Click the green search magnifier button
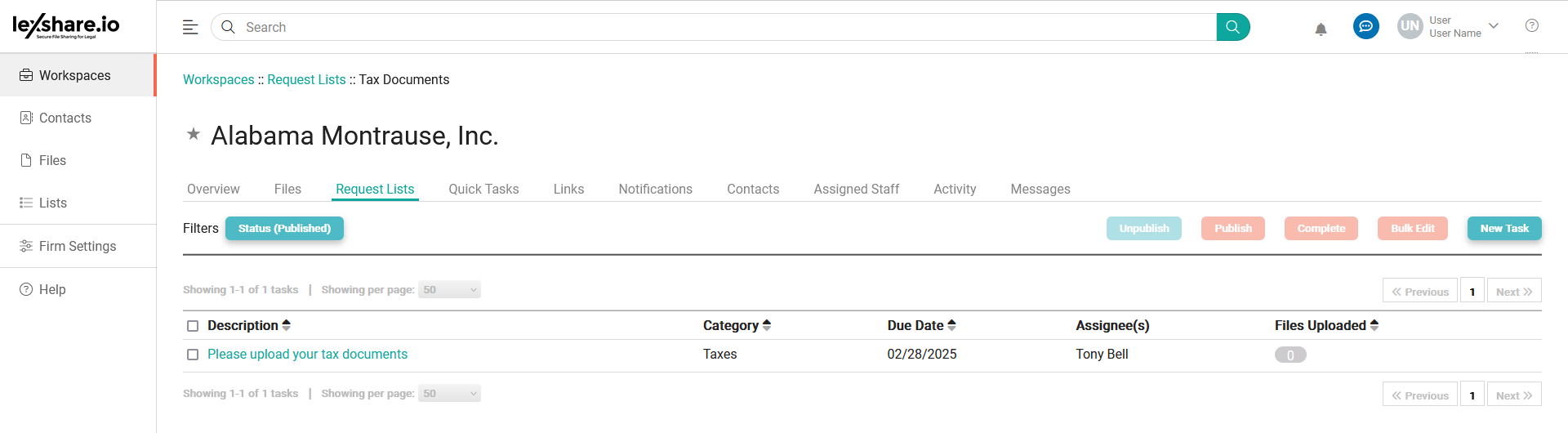The image size is (1568, 433). (x=1232, y=27)
